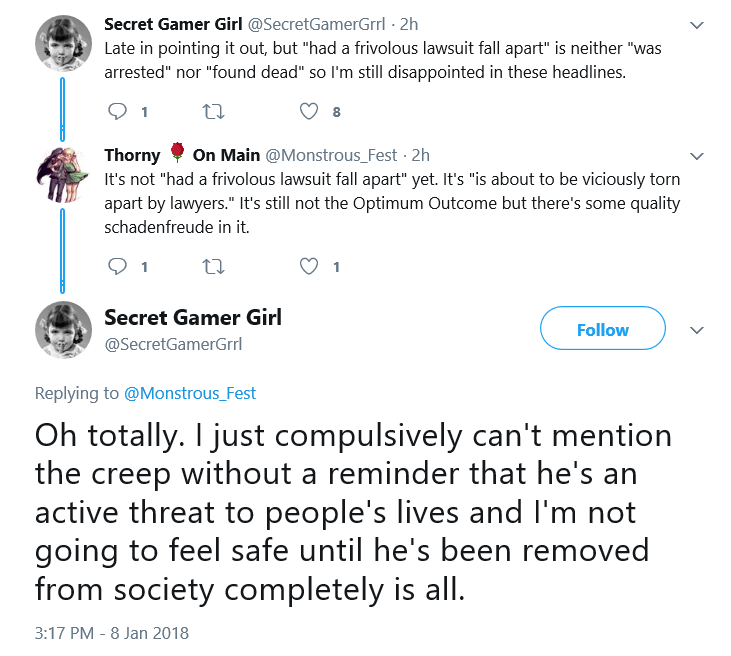Image resolution: width=731 pixels, height=656 pixels.
Task: Retweet the first Secret Gamer Girl tweet
Action: coord(214,112)
